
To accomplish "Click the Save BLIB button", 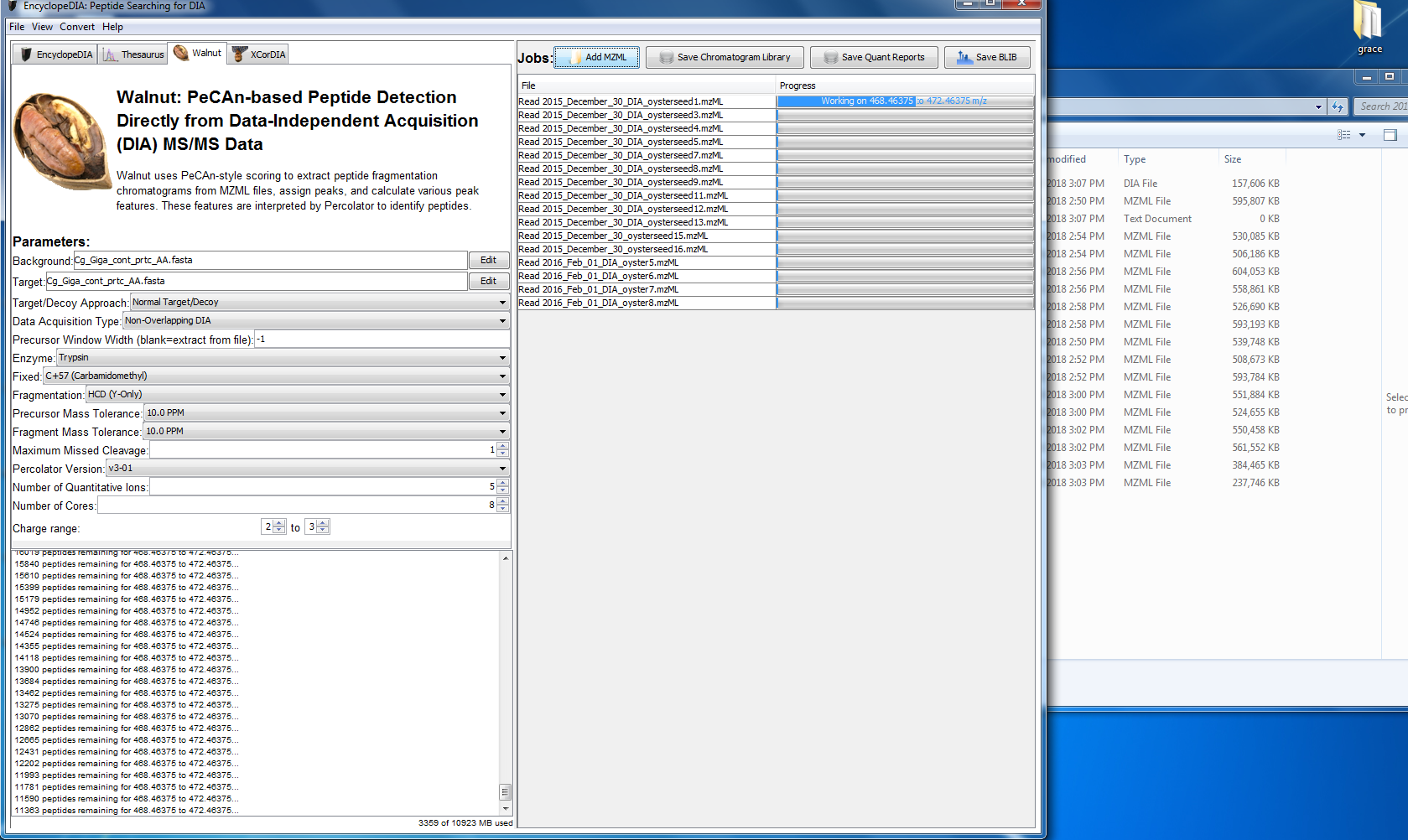I will coord(987,57).
